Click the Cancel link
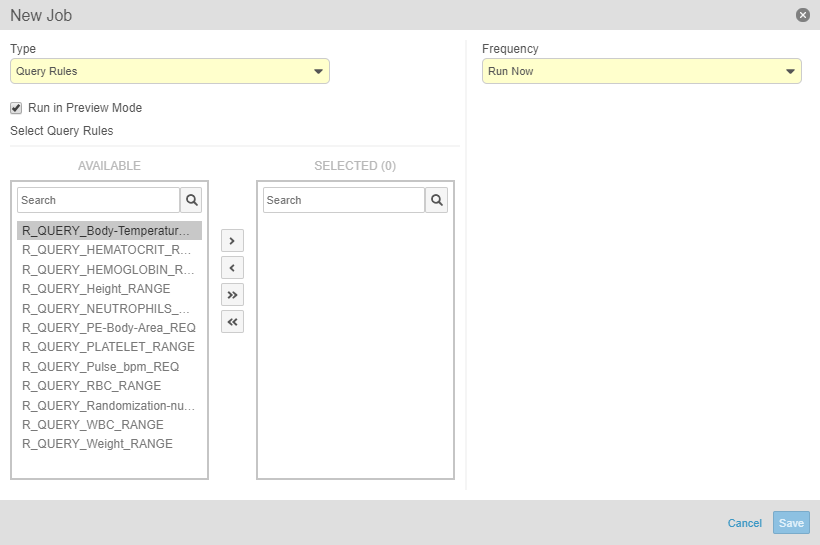Viewport: 820px width, 545px height. coord(745,523)
